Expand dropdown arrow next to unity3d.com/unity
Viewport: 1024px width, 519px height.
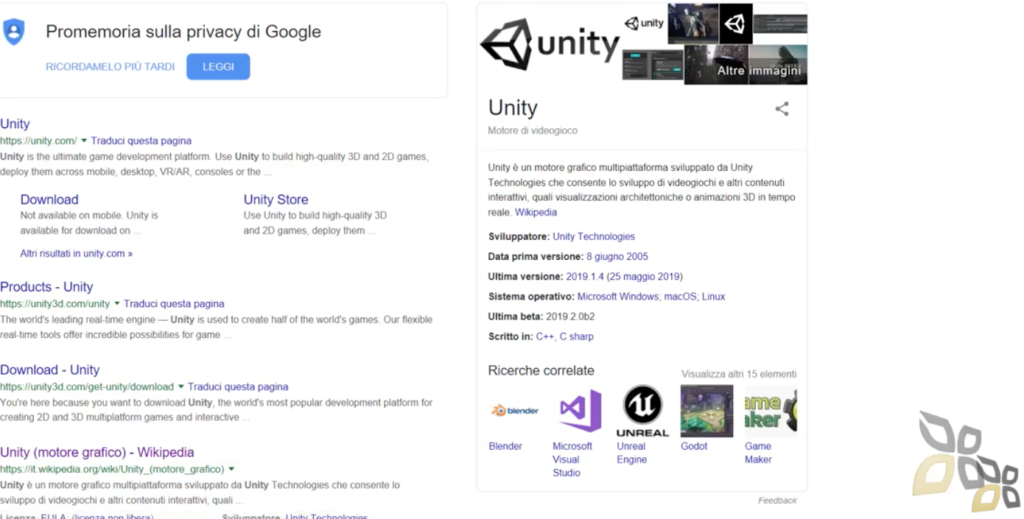pyautogui.click(x=117, y=304)
